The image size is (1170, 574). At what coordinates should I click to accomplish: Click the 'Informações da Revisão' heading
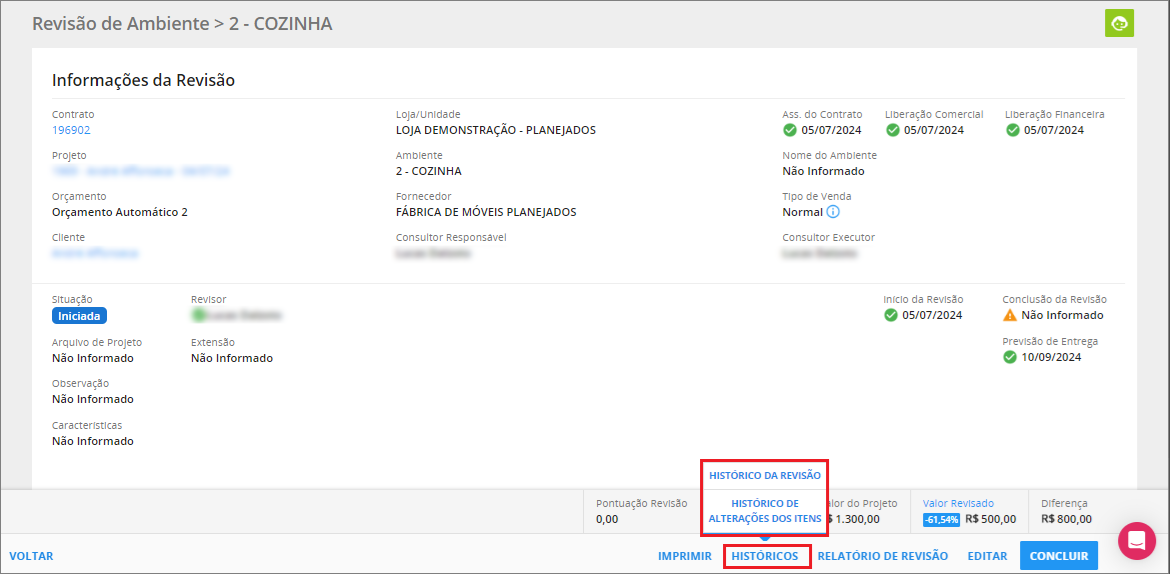(x=143, y=81)
